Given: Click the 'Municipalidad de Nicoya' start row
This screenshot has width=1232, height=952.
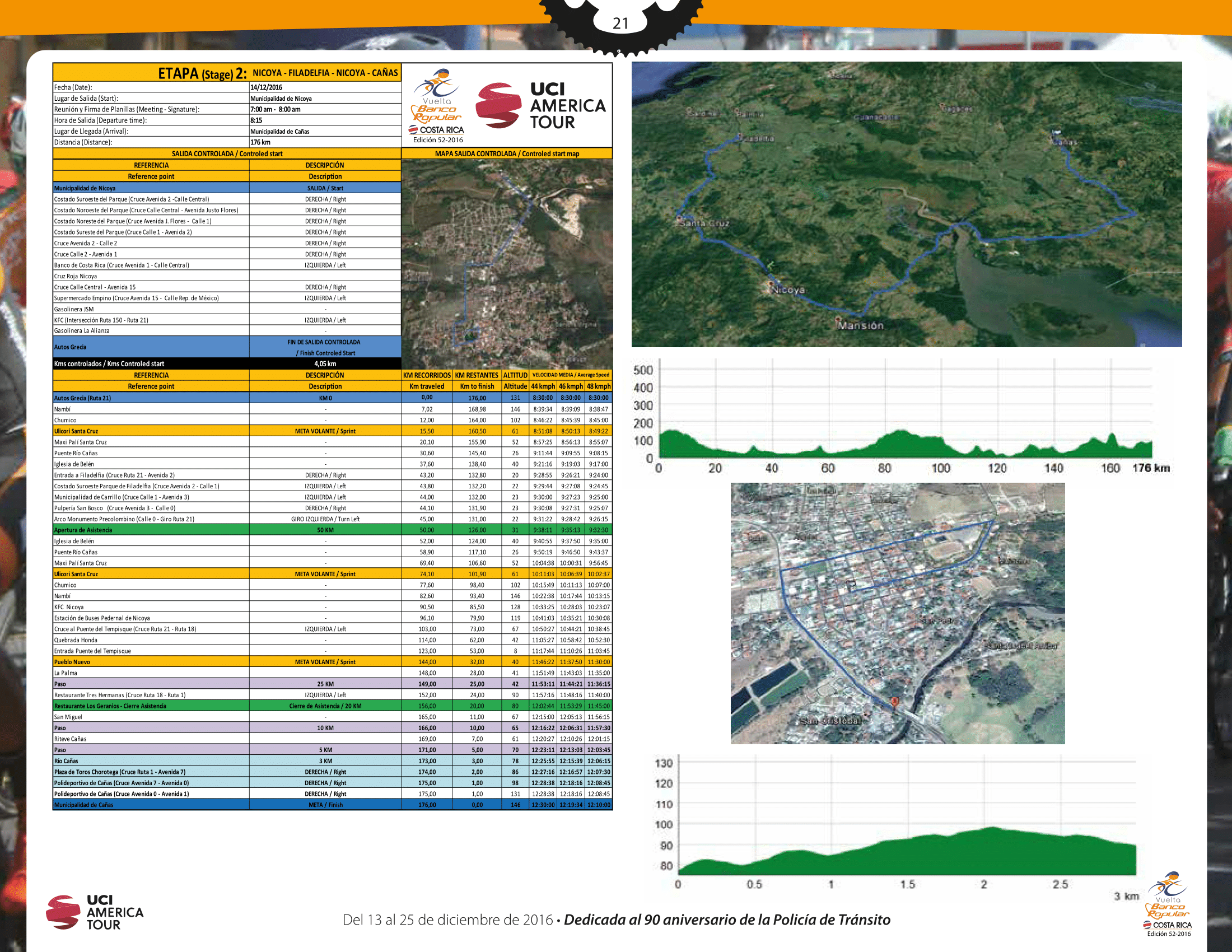Looking at the screenshot, I should click(227, 188).
